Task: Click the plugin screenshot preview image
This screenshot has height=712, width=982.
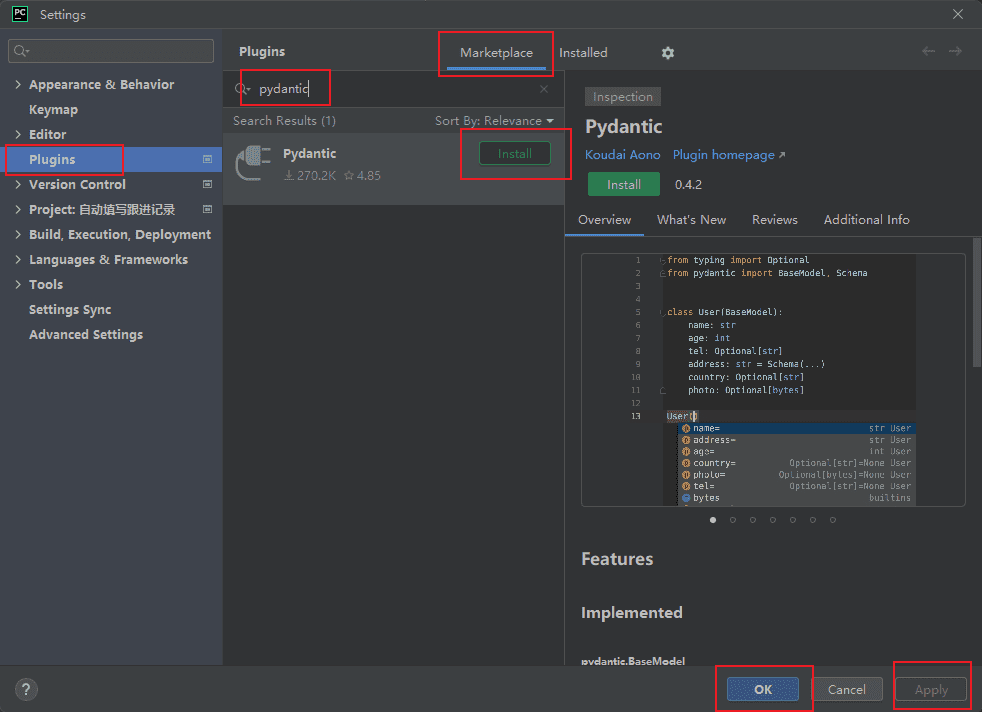Action: [x=773, y=379]
